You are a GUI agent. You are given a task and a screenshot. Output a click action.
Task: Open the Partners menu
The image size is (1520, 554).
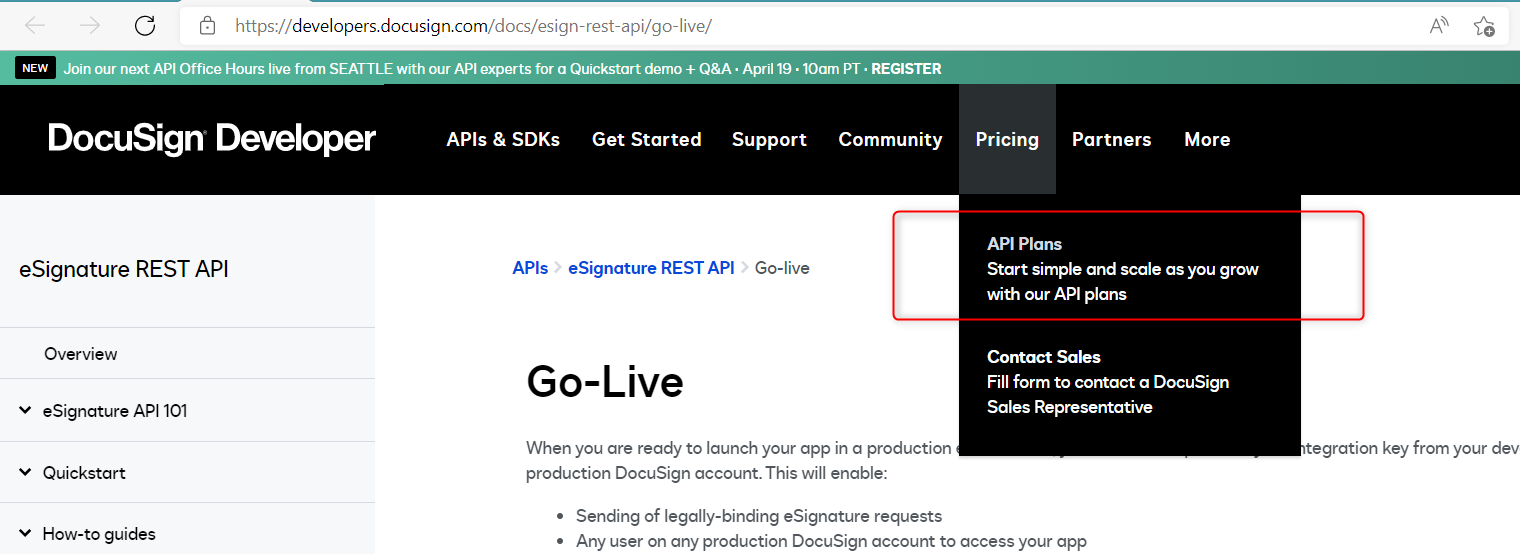coord(1111,139)
